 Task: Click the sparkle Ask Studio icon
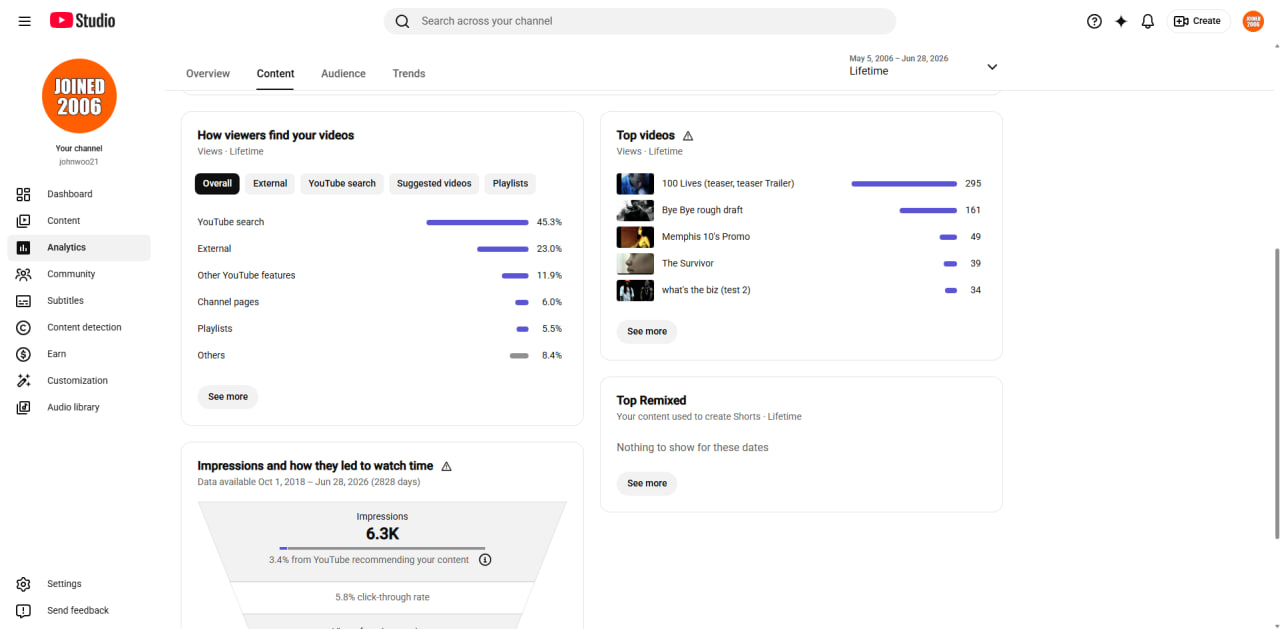(1121, 21)
